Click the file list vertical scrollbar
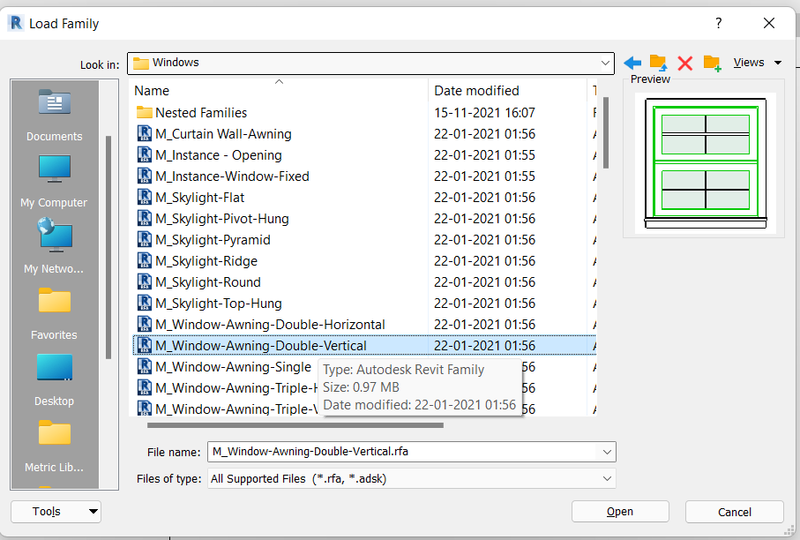800x540 pixels. 606,133
